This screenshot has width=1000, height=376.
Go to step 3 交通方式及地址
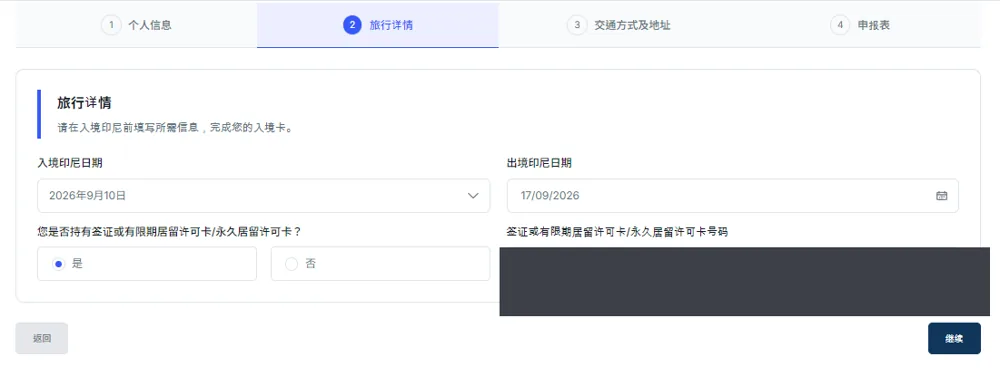[x=619, y=25]
